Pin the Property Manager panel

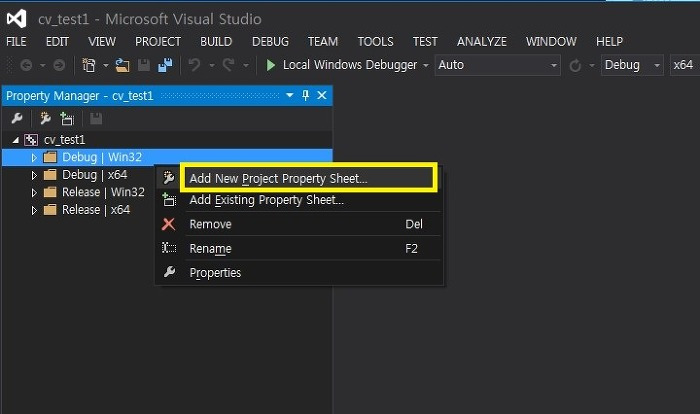(x=305, y=95)
